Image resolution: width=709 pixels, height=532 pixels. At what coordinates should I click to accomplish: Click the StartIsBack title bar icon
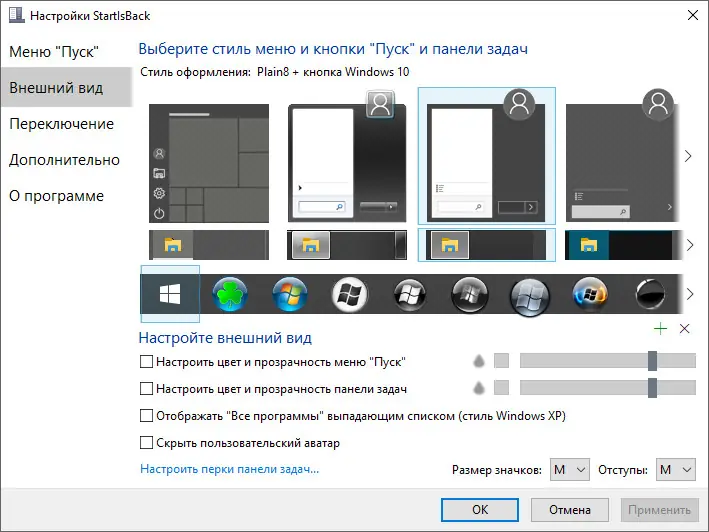click(x=17, y=15)
